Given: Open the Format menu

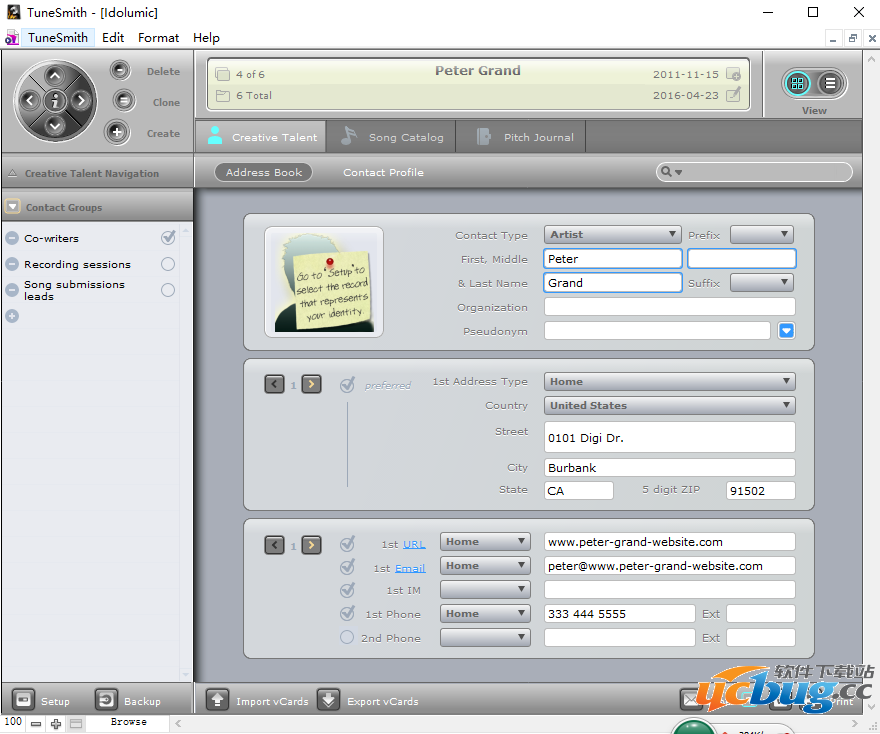Looking at the screenshot, I should (159, 38).
